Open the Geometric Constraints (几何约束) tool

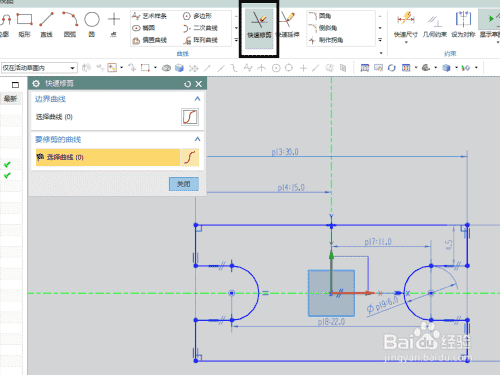(x=435, y=24)
